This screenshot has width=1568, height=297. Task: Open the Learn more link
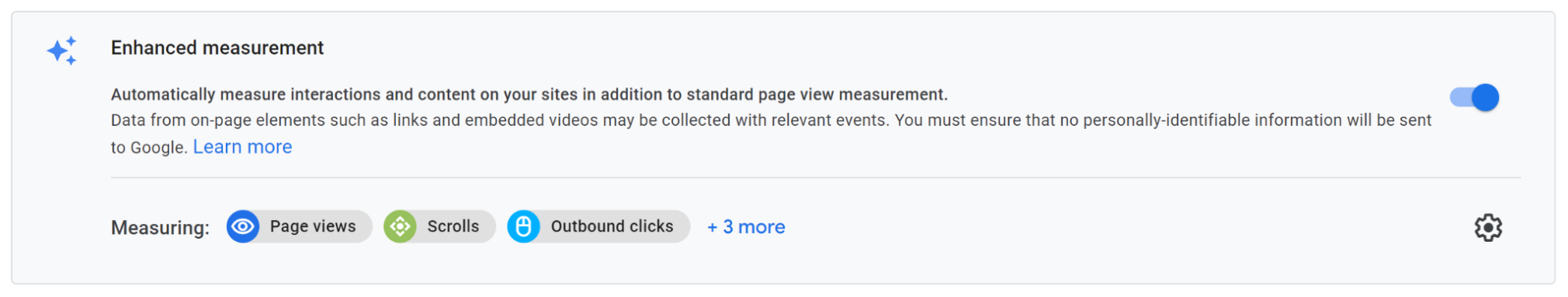coord(242,147)
